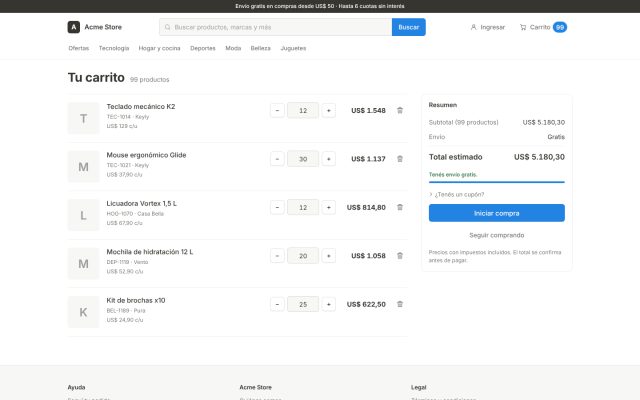Increase quantity of Kit de brochas x10
This screenshot has height=400, width=640.
[x=329, y=304]
